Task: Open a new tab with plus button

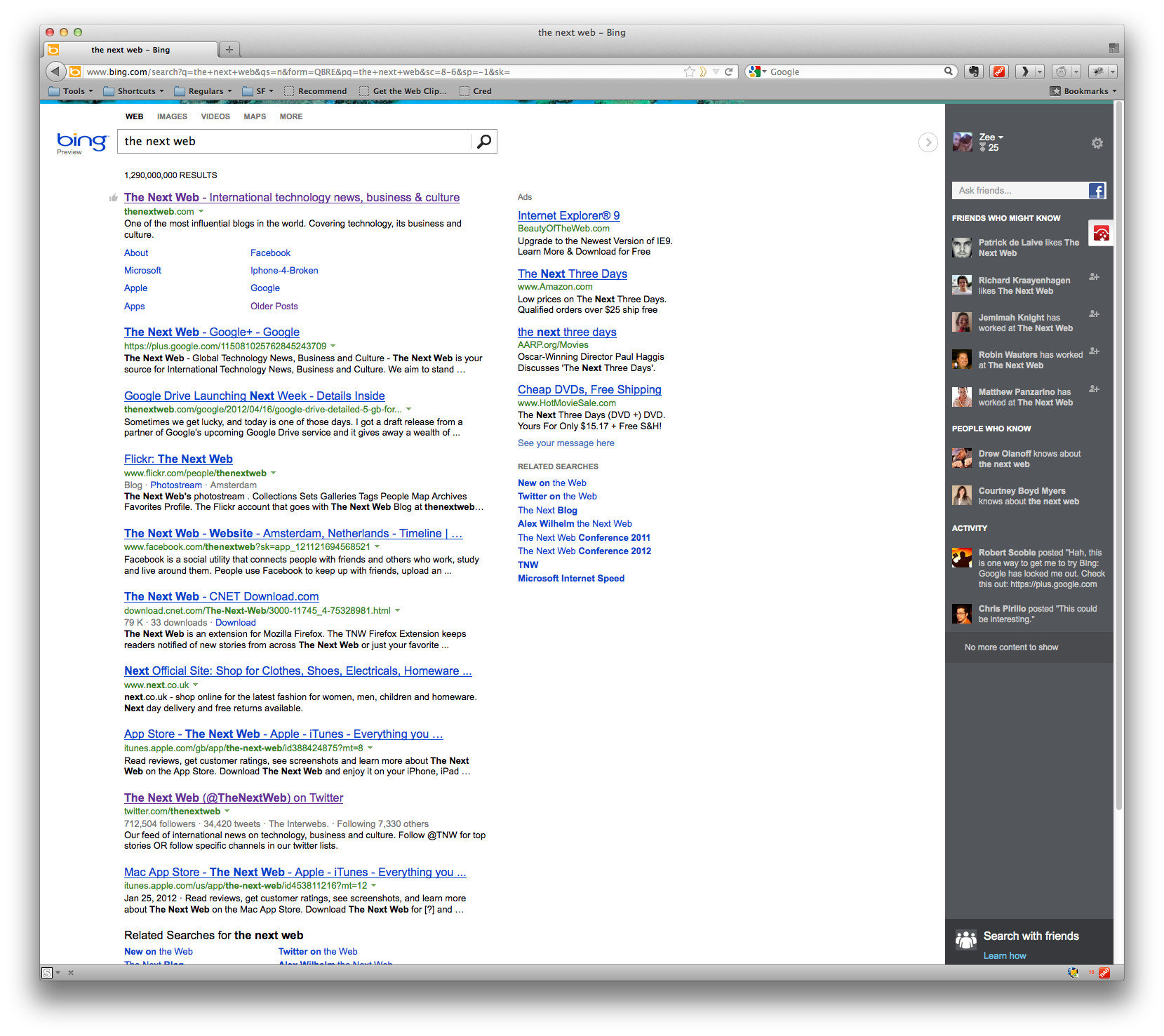Action: [x=229, y=50]
